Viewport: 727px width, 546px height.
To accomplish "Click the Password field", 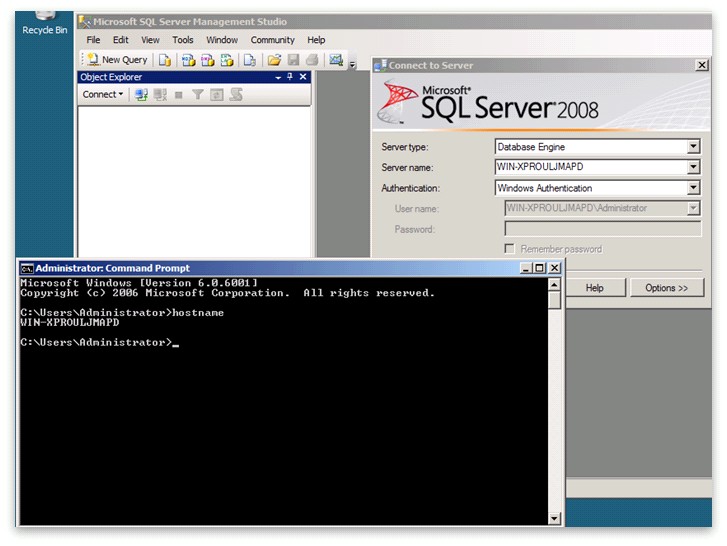I will coord(603,229).
